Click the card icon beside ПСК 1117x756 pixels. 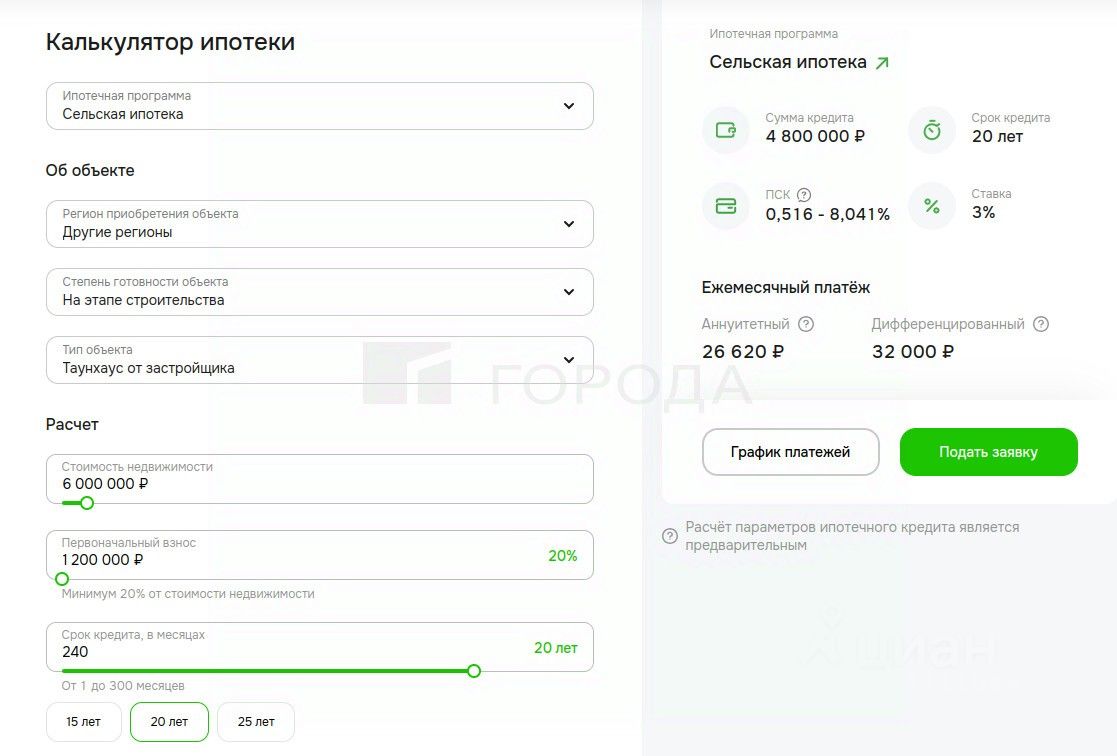[726, 206]
